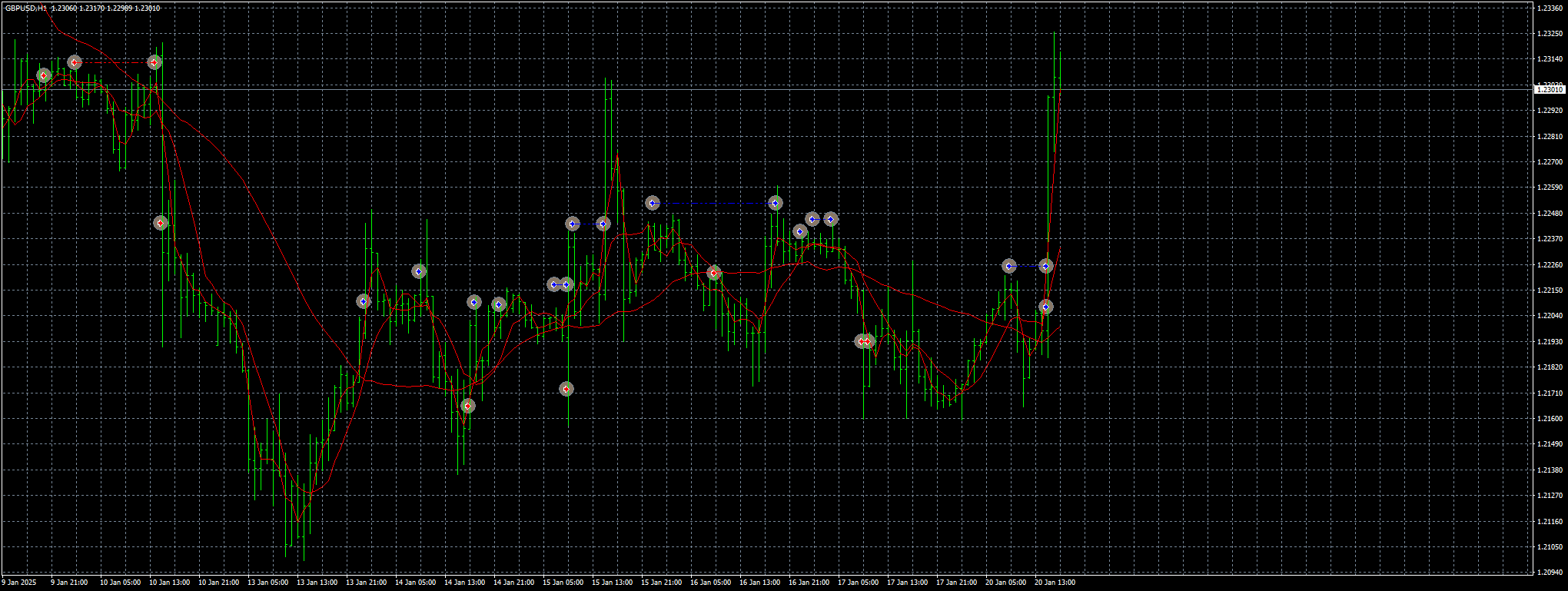Screen dimensions: 1568x591
Task: Click price axis label 1.21600
Action: pyautogui.click(x=1549, y=419)
